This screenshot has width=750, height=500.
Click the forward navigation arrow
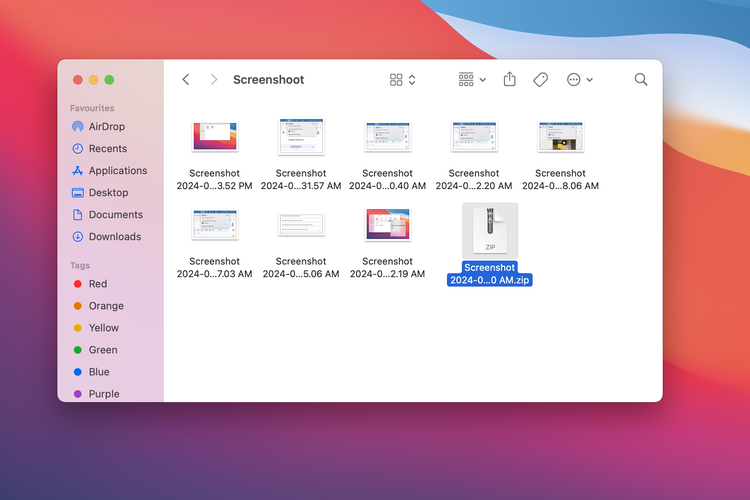213,80
